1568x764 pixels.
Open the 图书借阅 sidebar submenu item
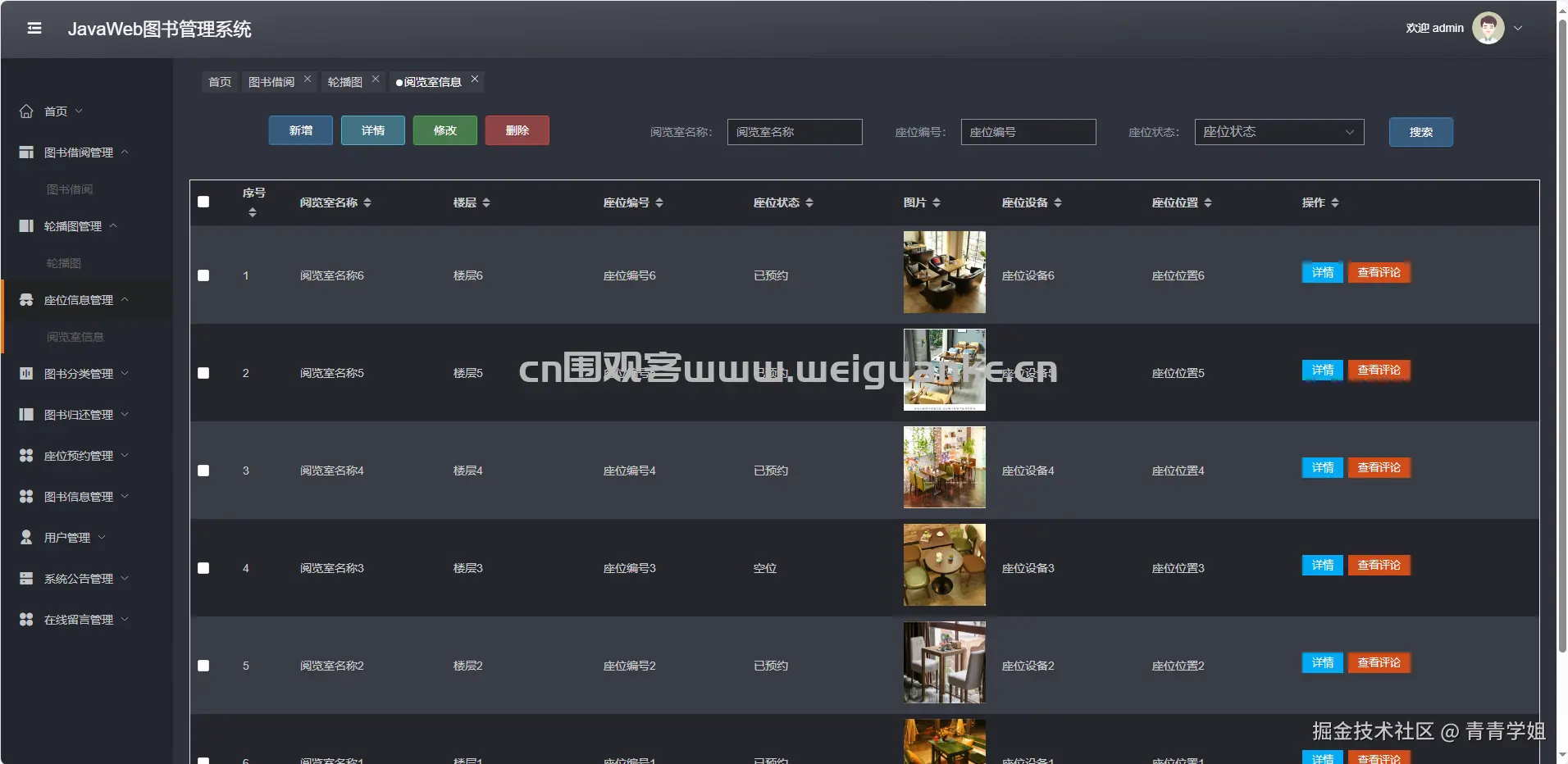tap(70, 189)
